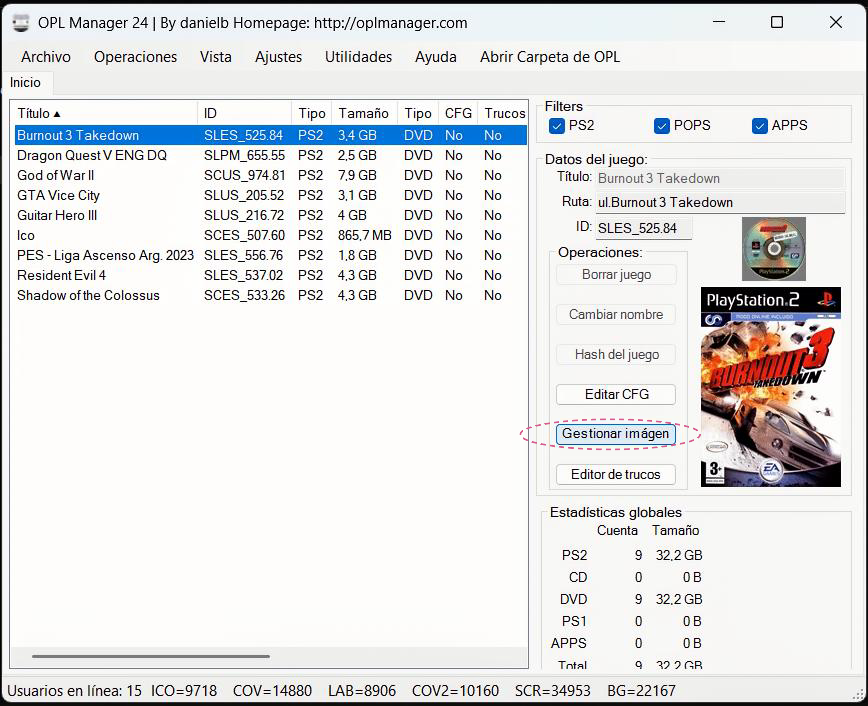The width and height of the screenshot is (868, 706).
Task: Open the Archivo menu
Action: tap(45, 57)
